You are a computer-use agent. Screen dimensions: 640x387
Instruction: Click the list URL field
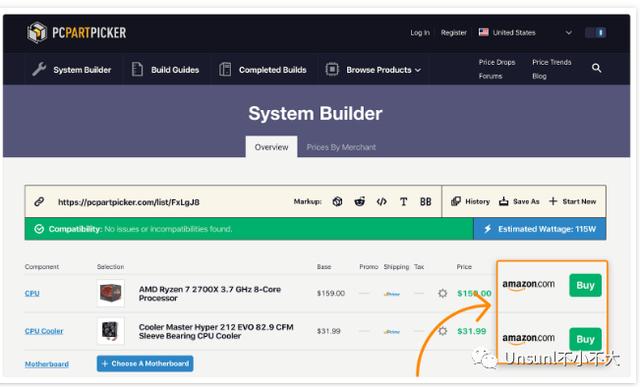click(129, 202)
